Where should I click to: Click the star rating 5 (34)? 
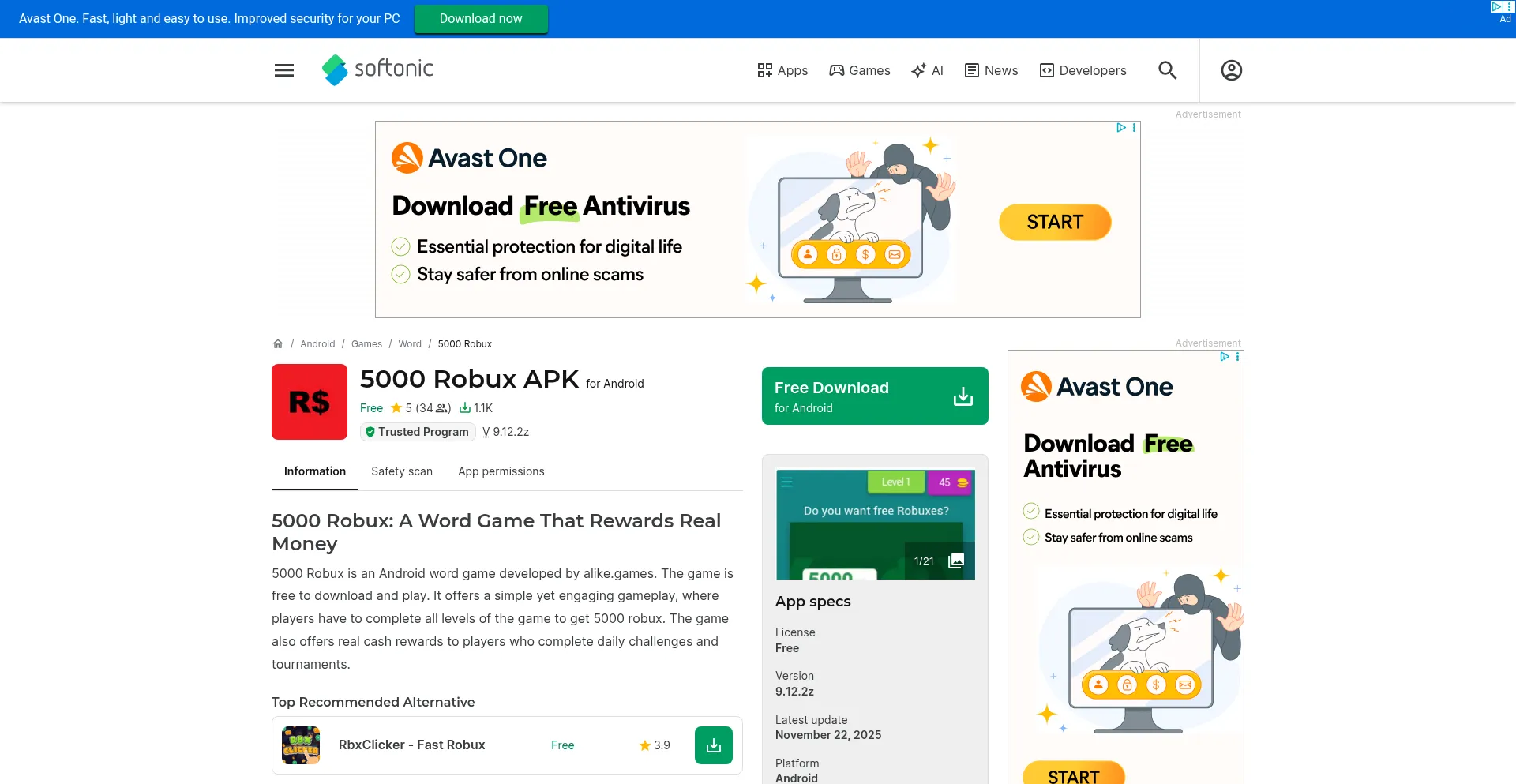(420, 408)
